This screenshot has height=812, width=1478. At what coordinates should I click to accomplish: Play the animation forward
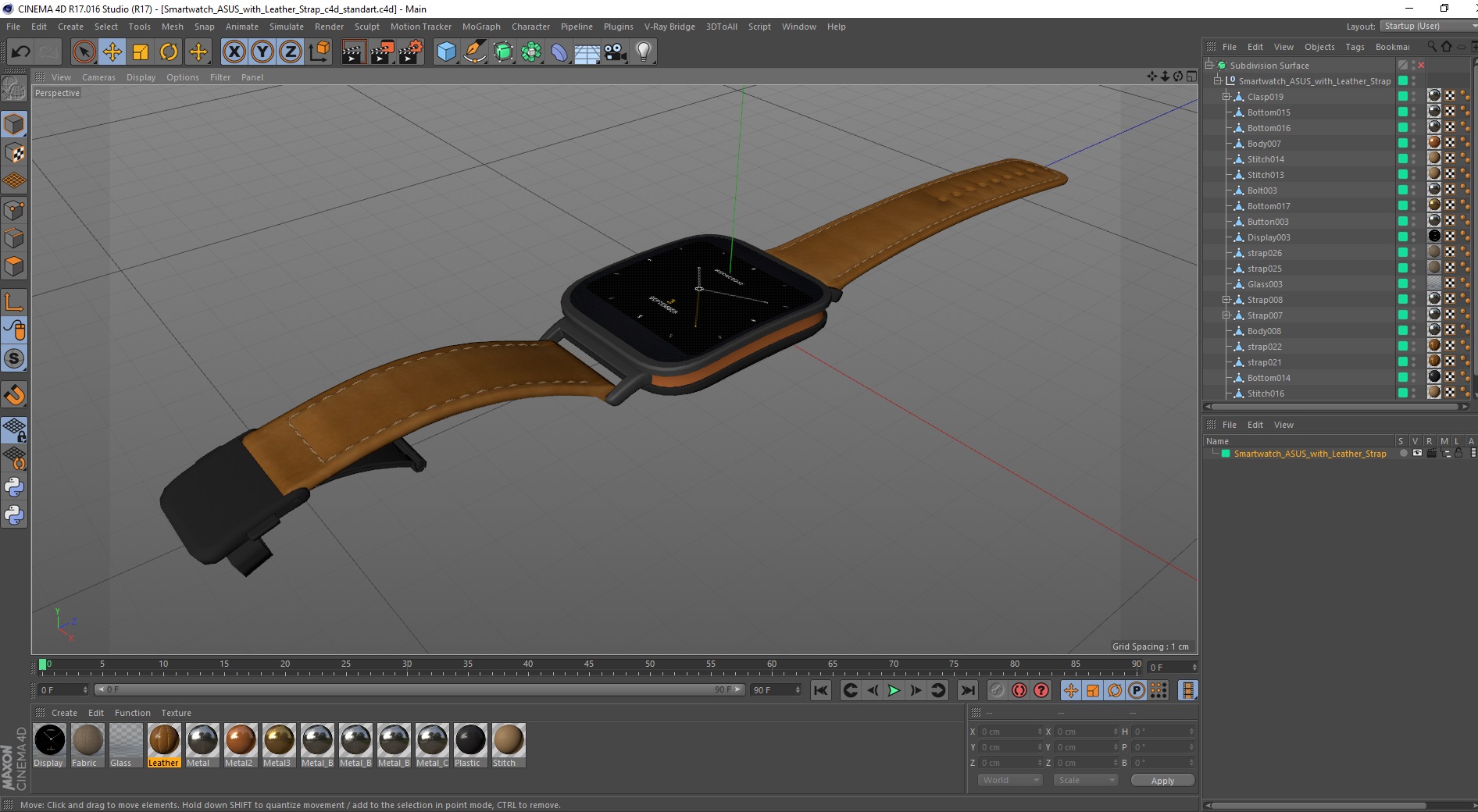894,690
